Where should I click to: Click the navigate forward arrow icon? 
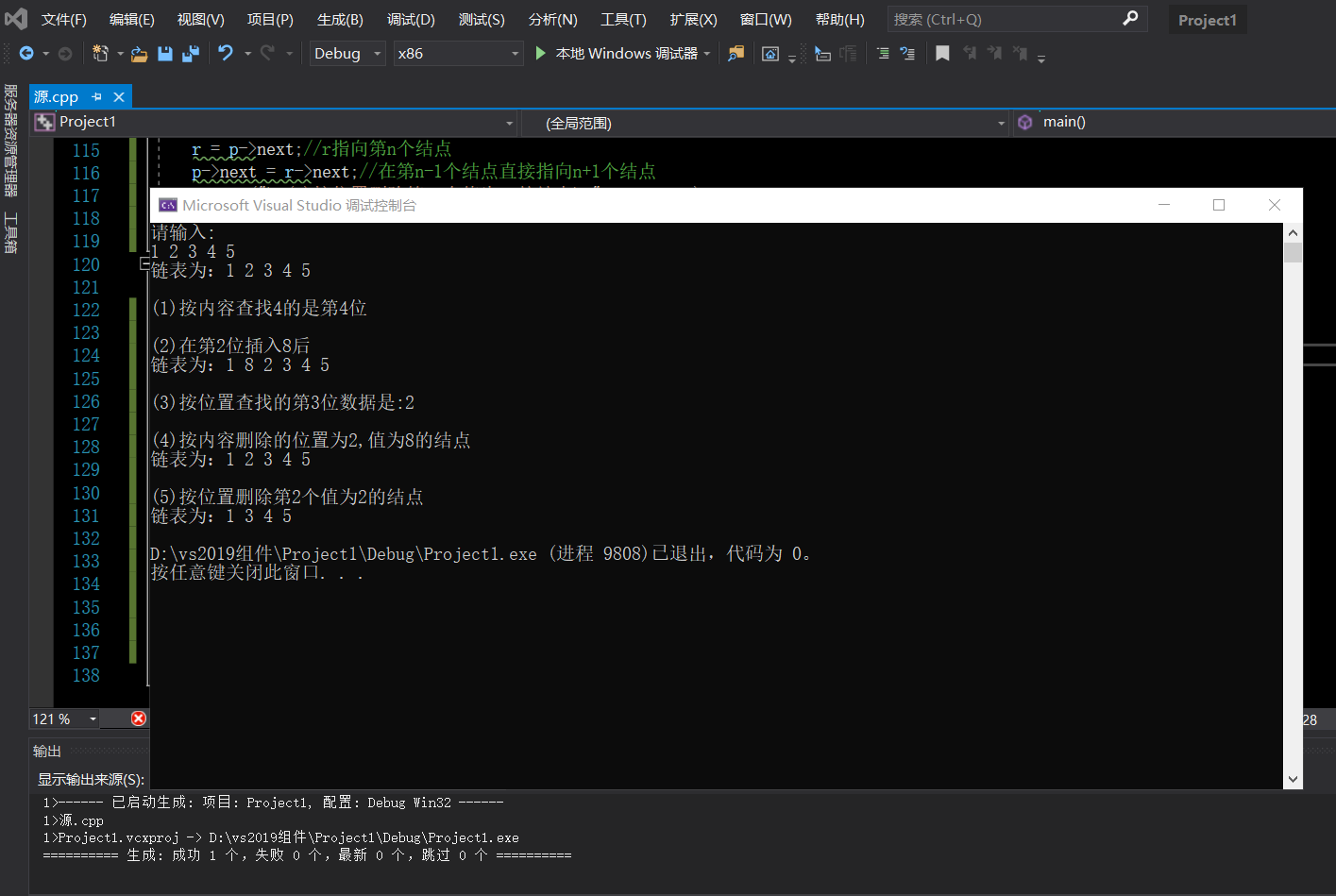(x=65, y=54)
